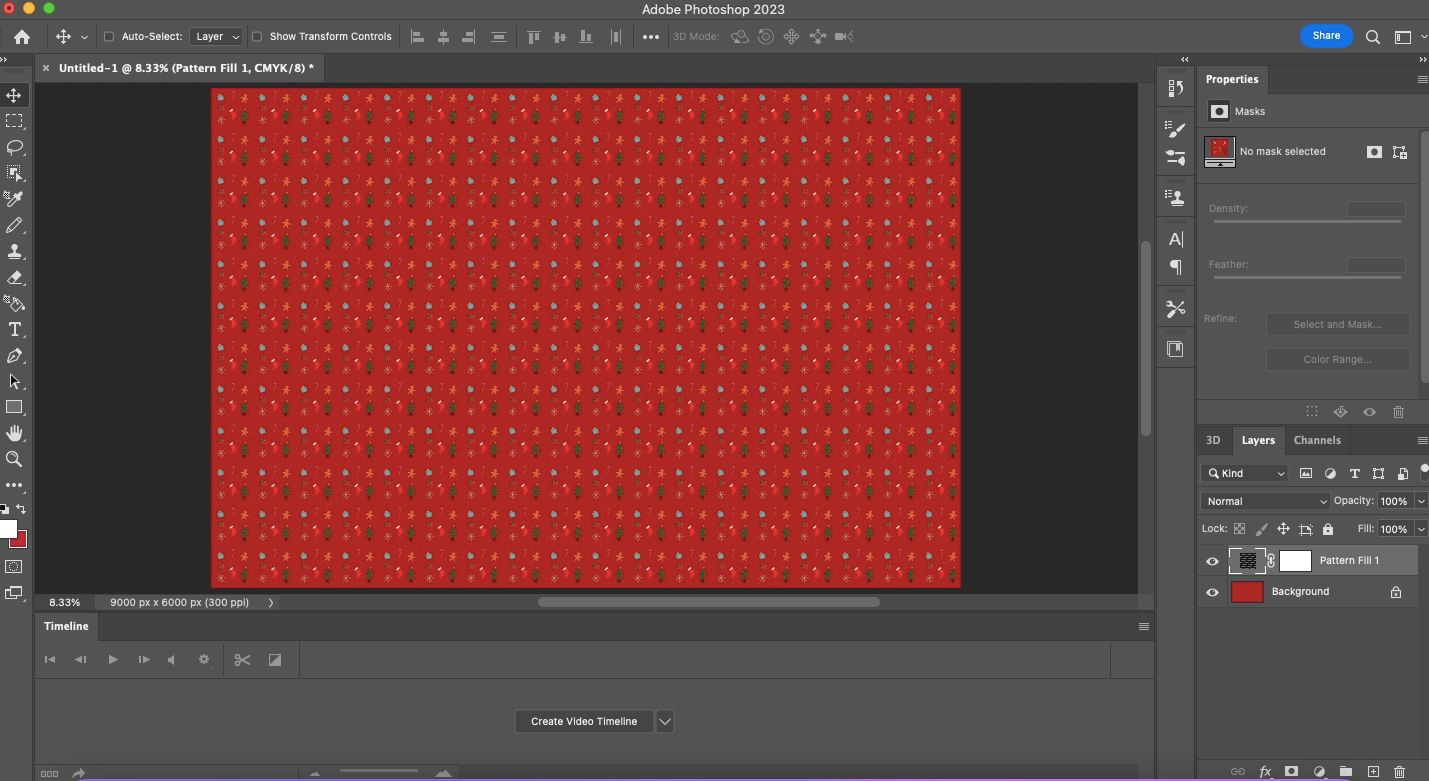
Task: Click the search magnifier icon beside Share
Action: coord(1373,37)
